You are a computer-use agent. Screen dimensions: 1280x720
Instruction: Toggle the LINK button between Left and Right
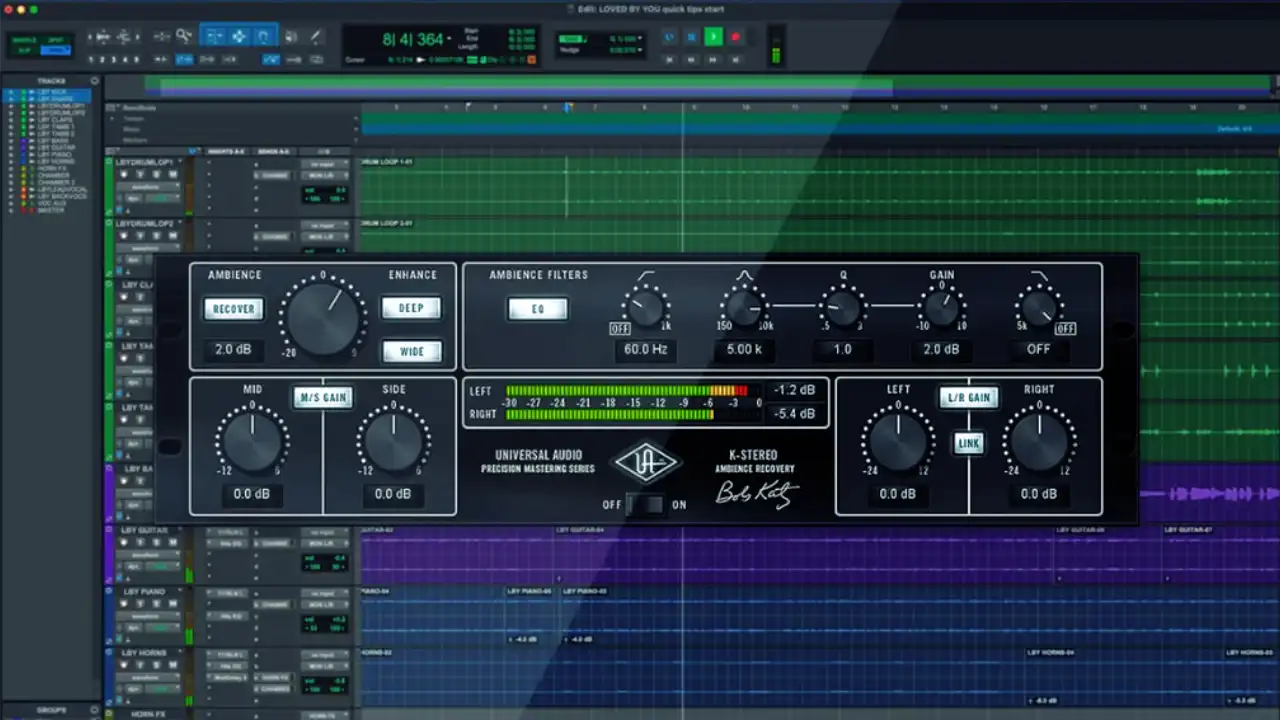click(969, 443)
